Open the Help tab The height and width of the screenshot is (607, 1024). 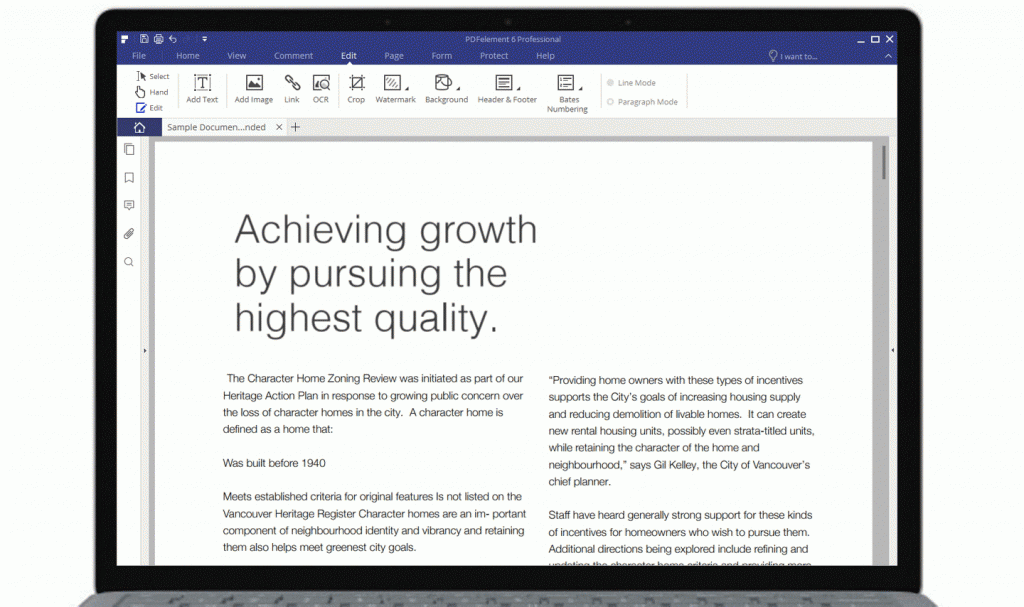pyautogui.click(x=545, y=56)
